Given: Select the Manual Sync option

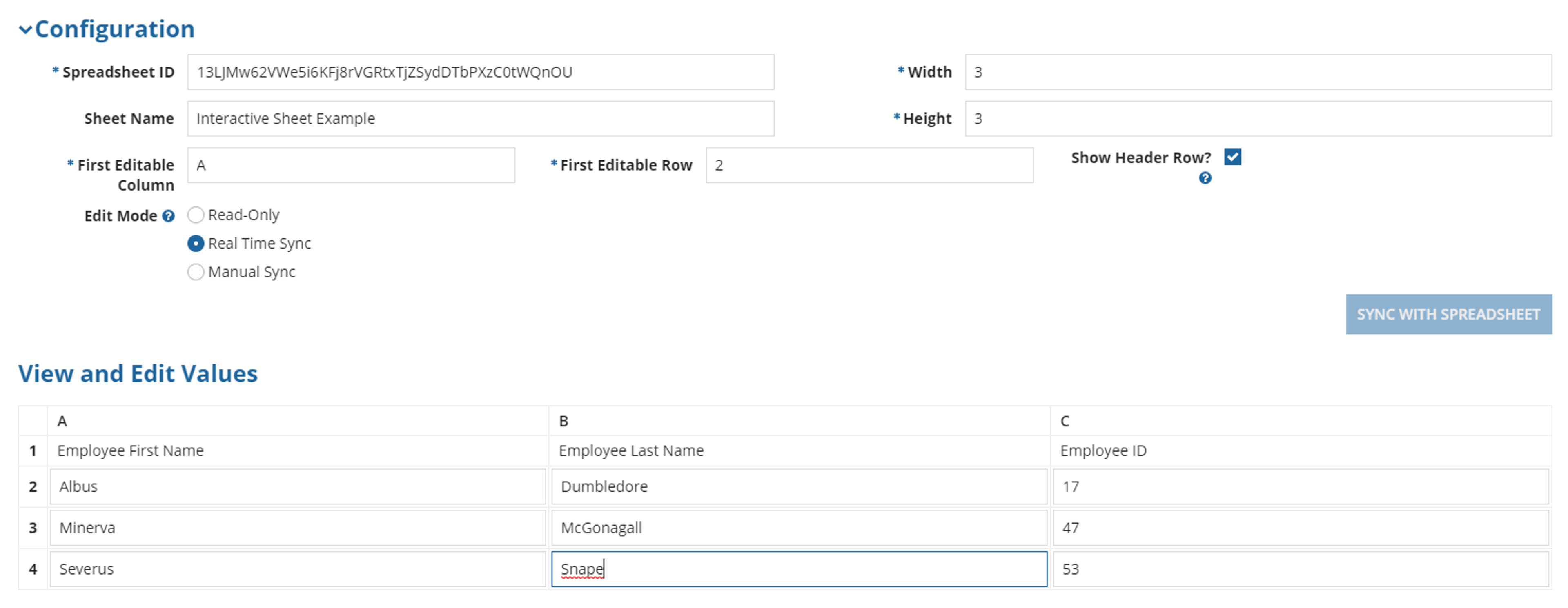Looking at the screenshot, I should pyautogui.click(x=196, y=272).
